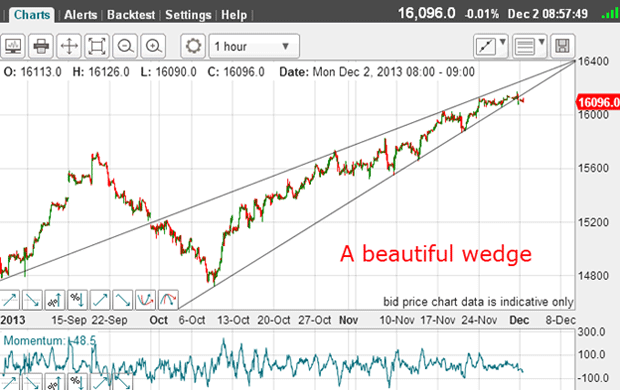
Task: Click the Close value C: 16096.0
Action: click(x=236, y=72)
